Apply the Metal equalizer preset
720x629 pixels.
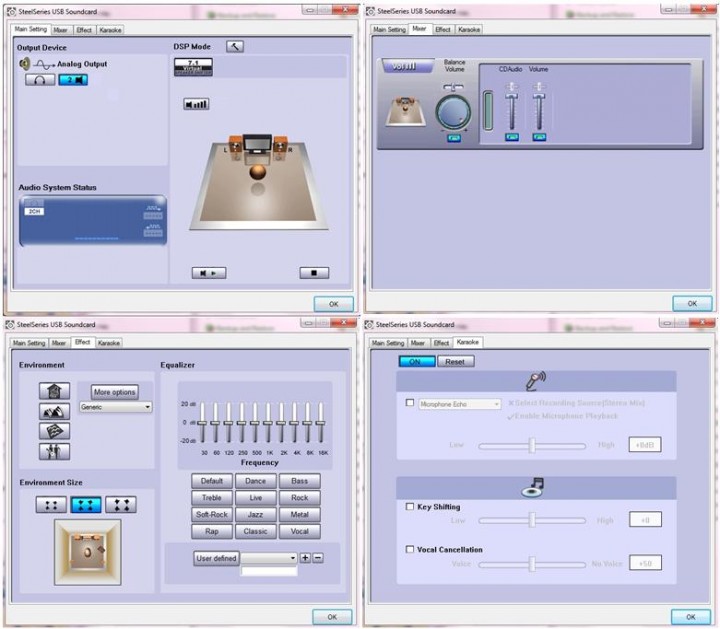300,515
